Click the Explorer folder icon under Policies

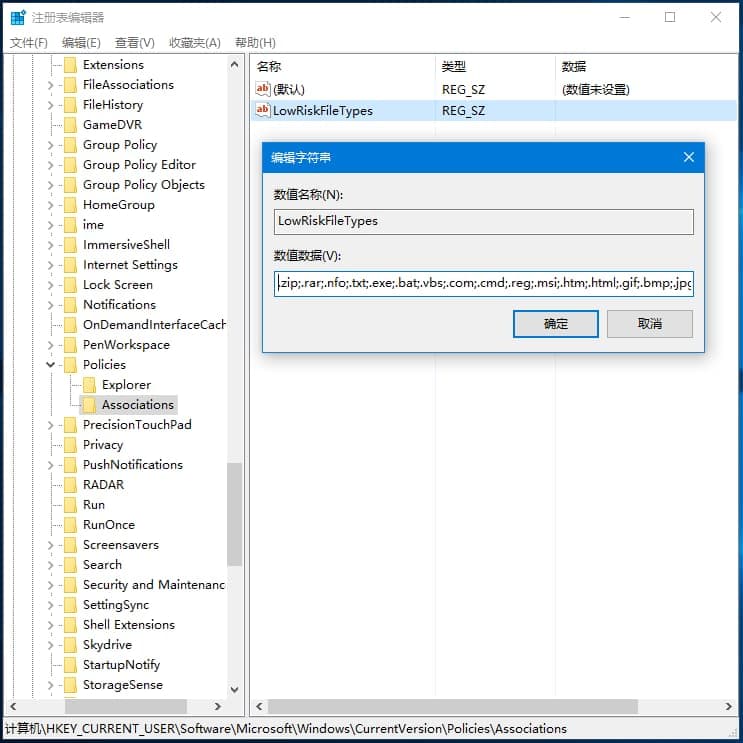89,385
